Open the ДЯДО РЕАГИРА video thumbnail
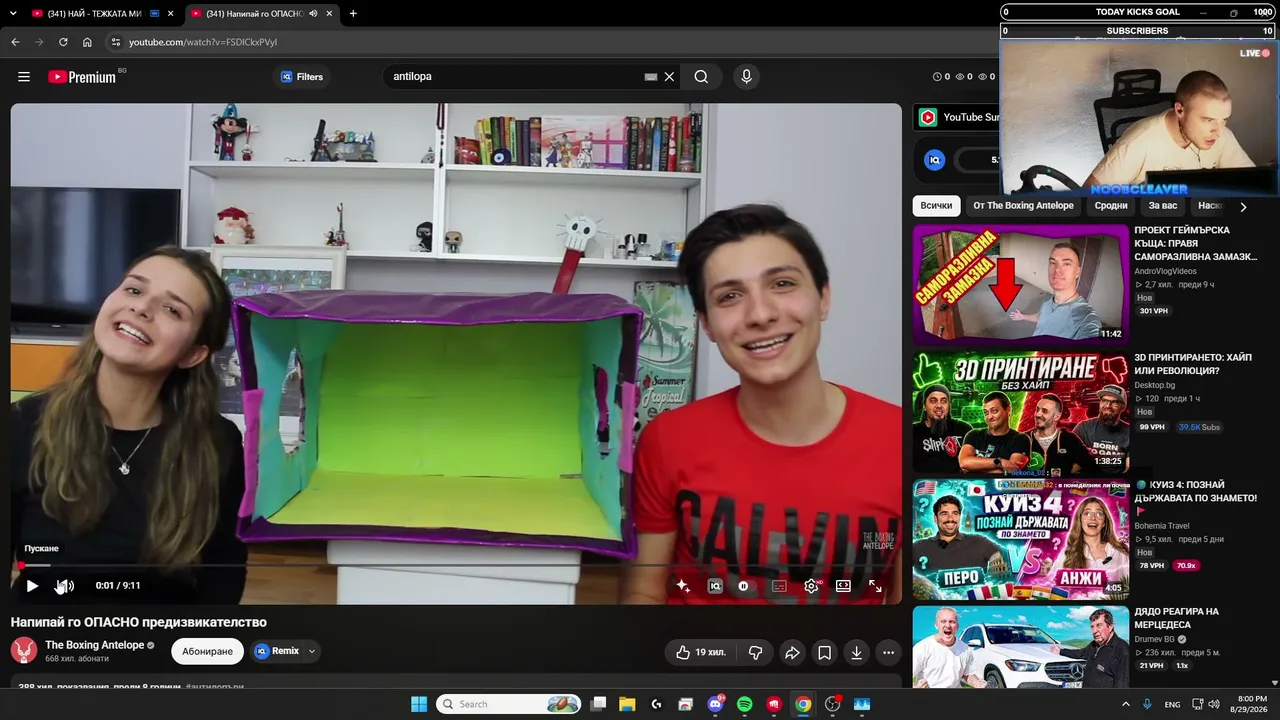The height and width of the screenshot is (720, 1280). [1020, 647]
